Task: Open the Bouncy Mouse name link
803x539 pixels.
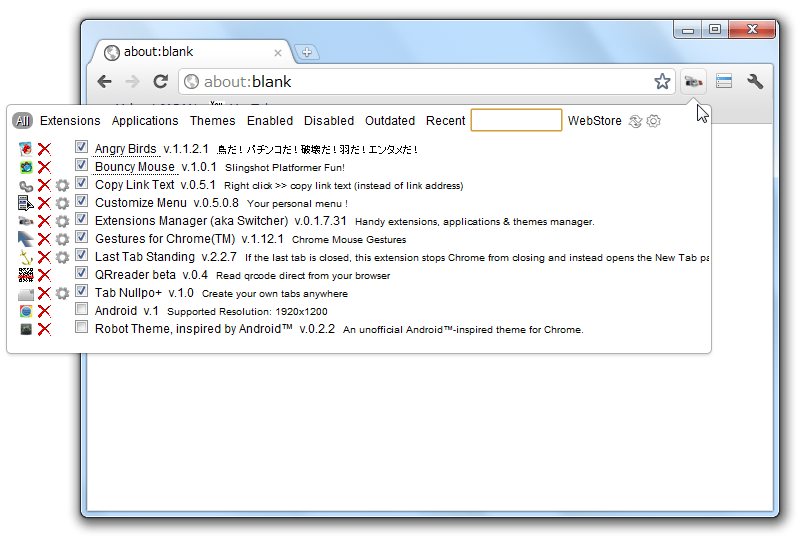Action: [135, 167]
